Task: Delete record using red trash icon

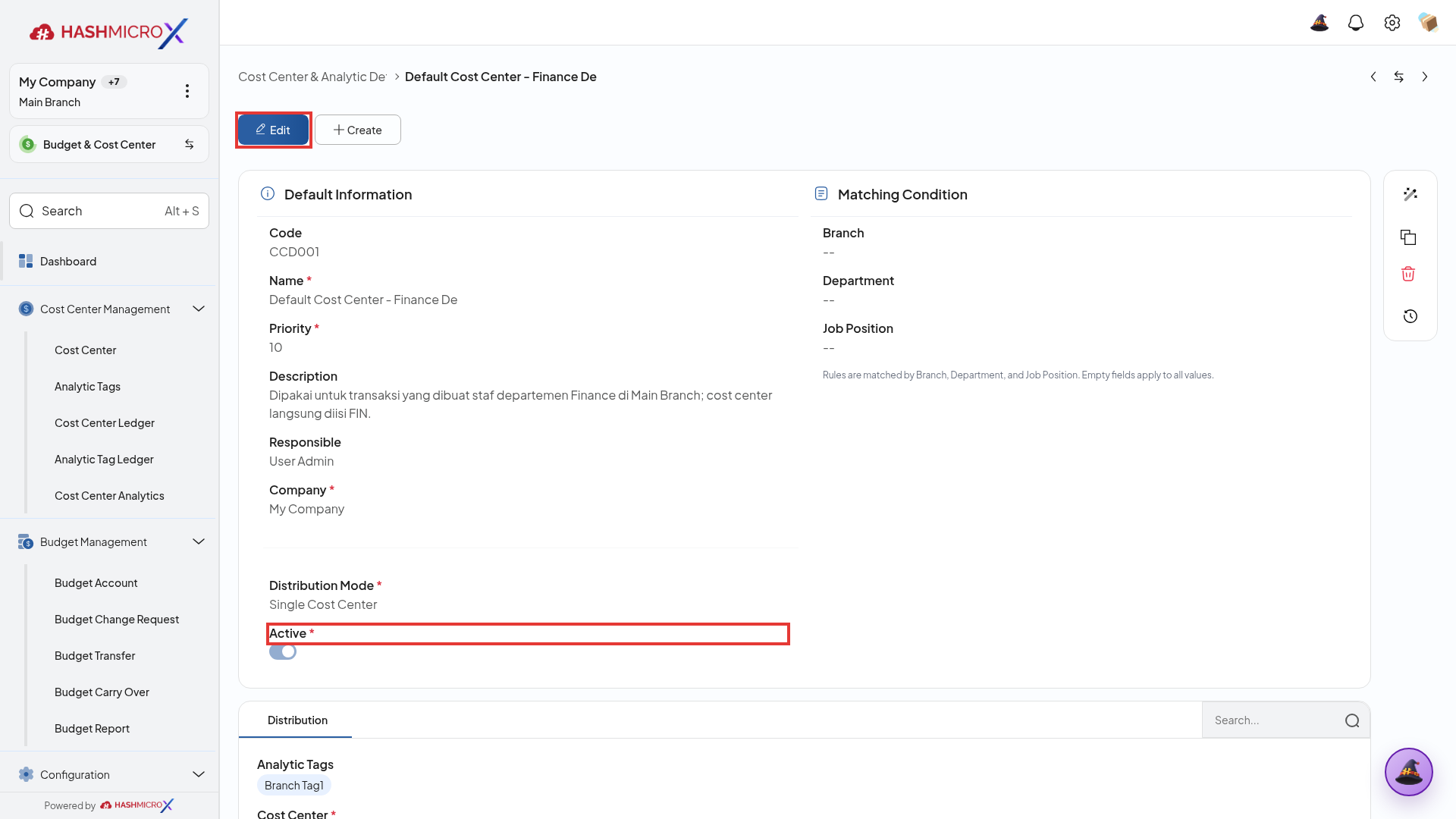Action: tap(1408, 274)
